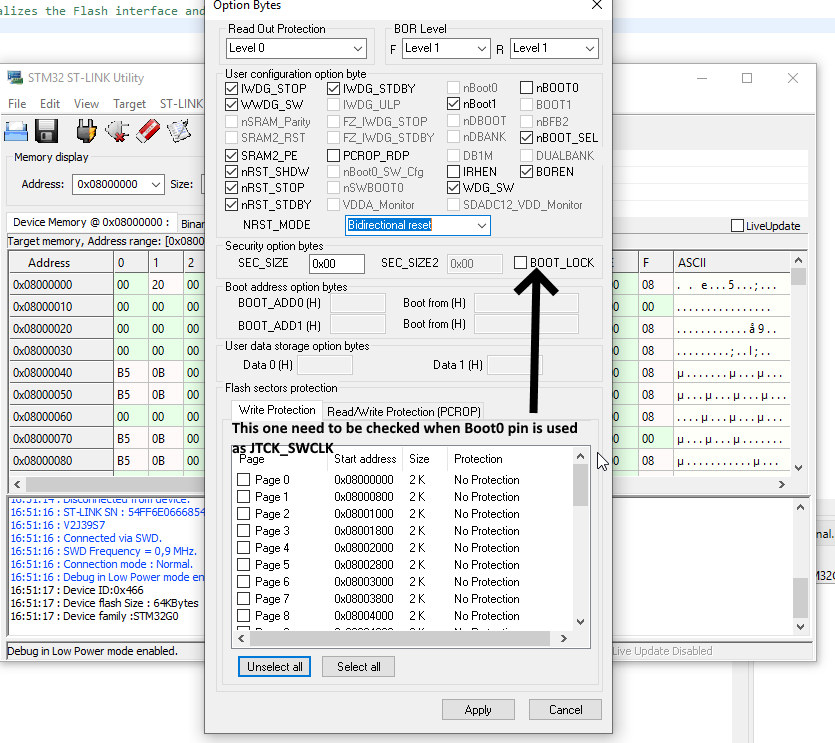
Task: Click the Save file floppy disk icon
Action: (x=46, y=130)
